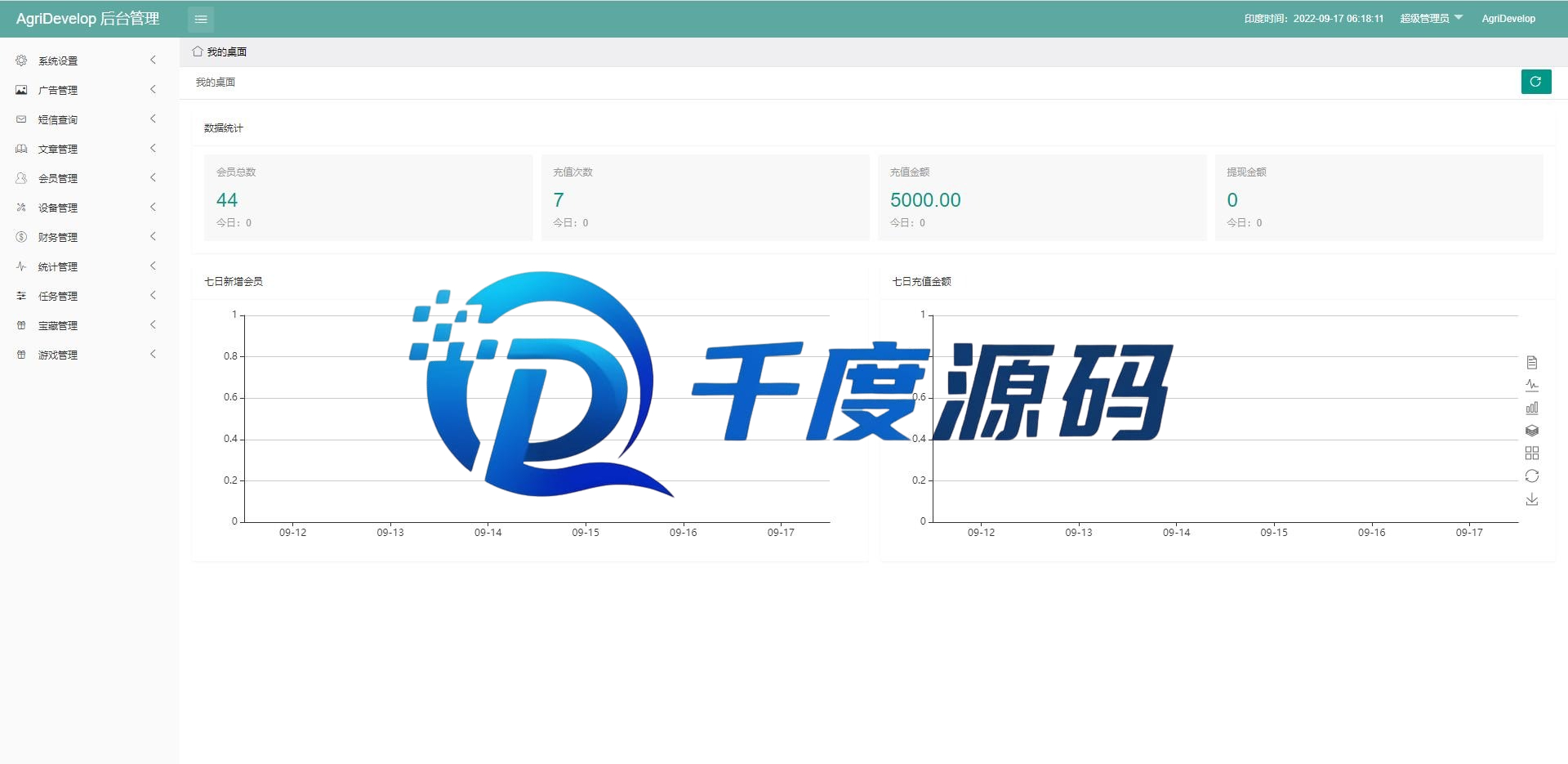
Task: Click the home icon in 我的桌面 tab
Action: (198, 51)
